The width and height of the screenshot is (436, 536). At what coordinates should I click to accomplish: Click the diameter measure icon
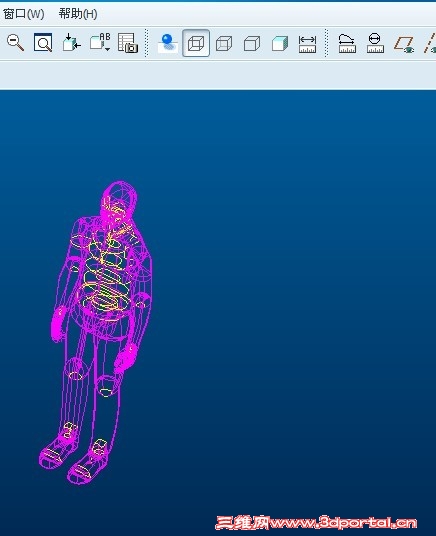(x=375, y=43)
